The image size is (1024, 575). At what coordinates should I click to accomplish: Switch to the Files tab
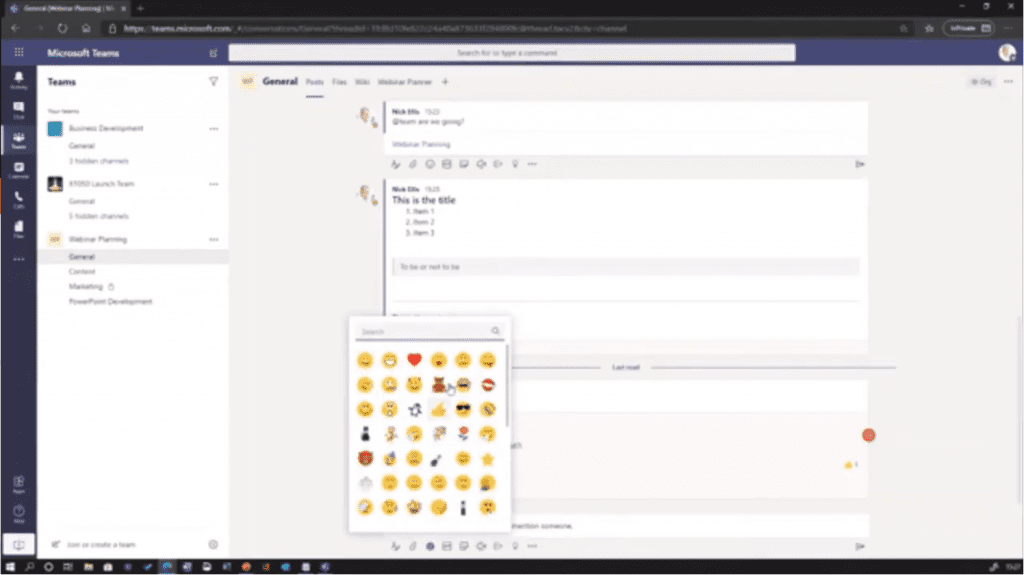pos(339,82)
